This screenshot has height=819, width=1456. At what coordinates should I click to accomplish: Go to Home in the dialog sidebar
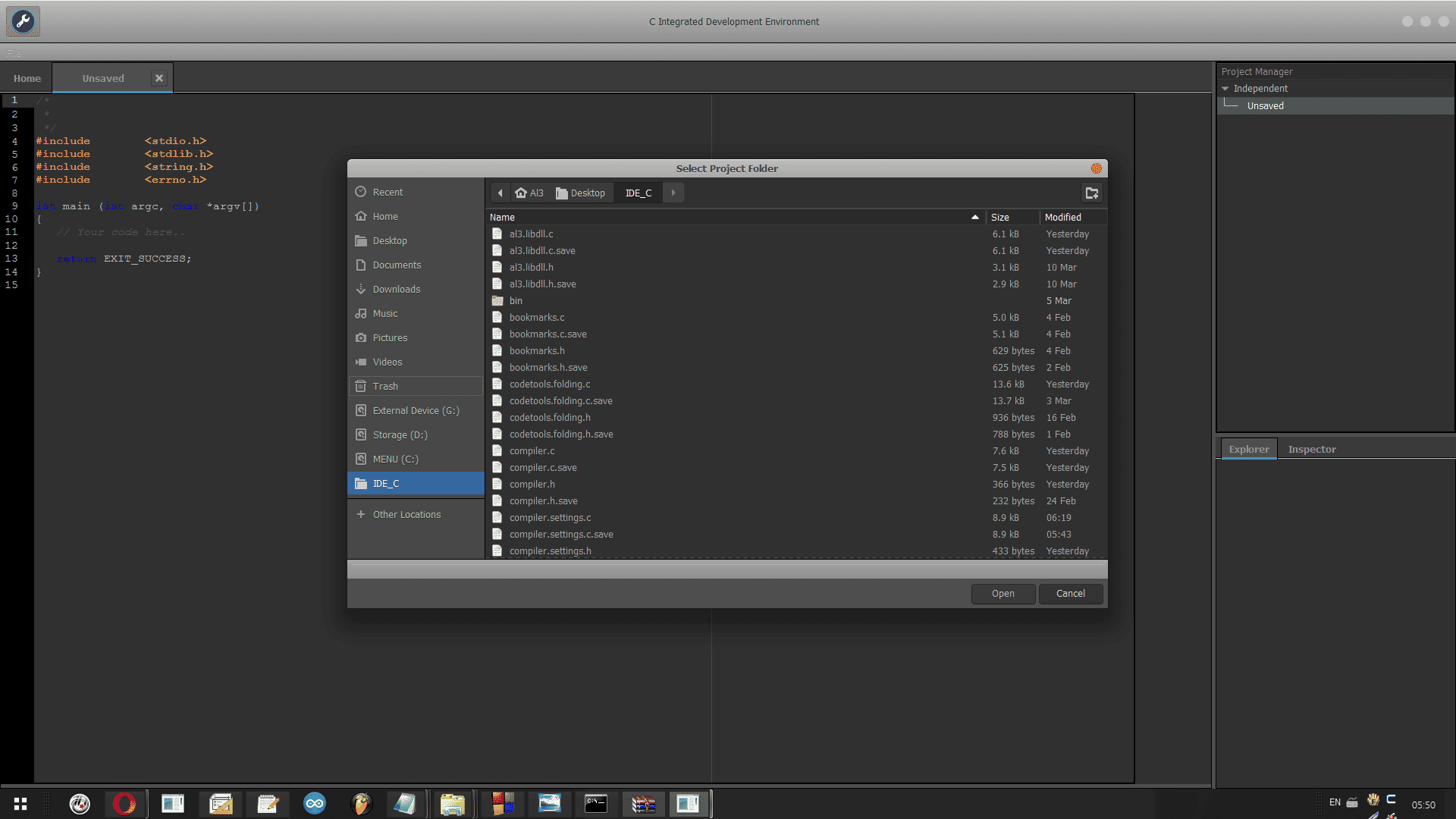pyautogui.click(x=416, y=216)
